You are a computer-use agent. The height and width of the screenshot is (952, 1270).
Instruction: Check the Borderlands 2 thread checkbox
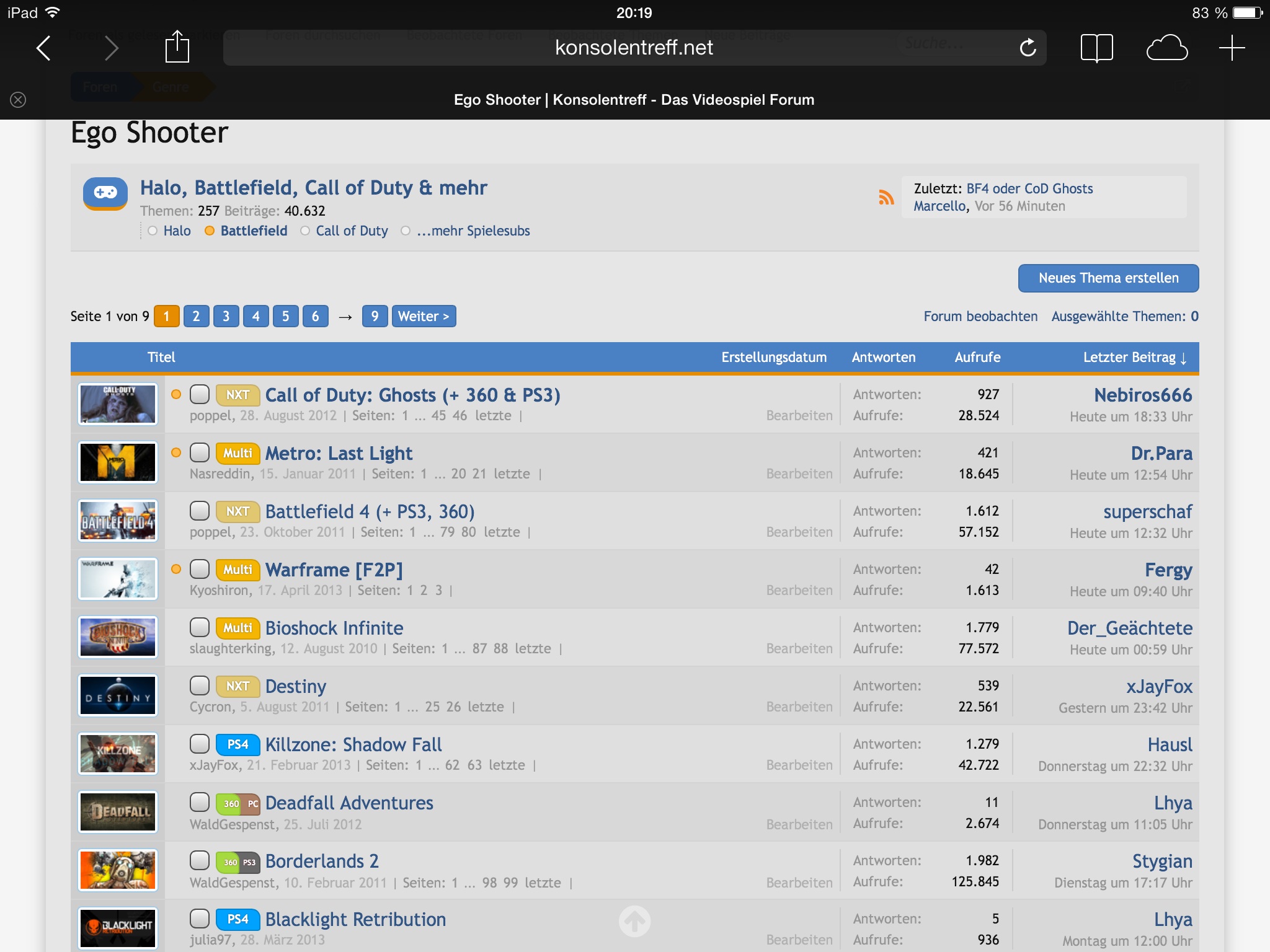(200, 860)
